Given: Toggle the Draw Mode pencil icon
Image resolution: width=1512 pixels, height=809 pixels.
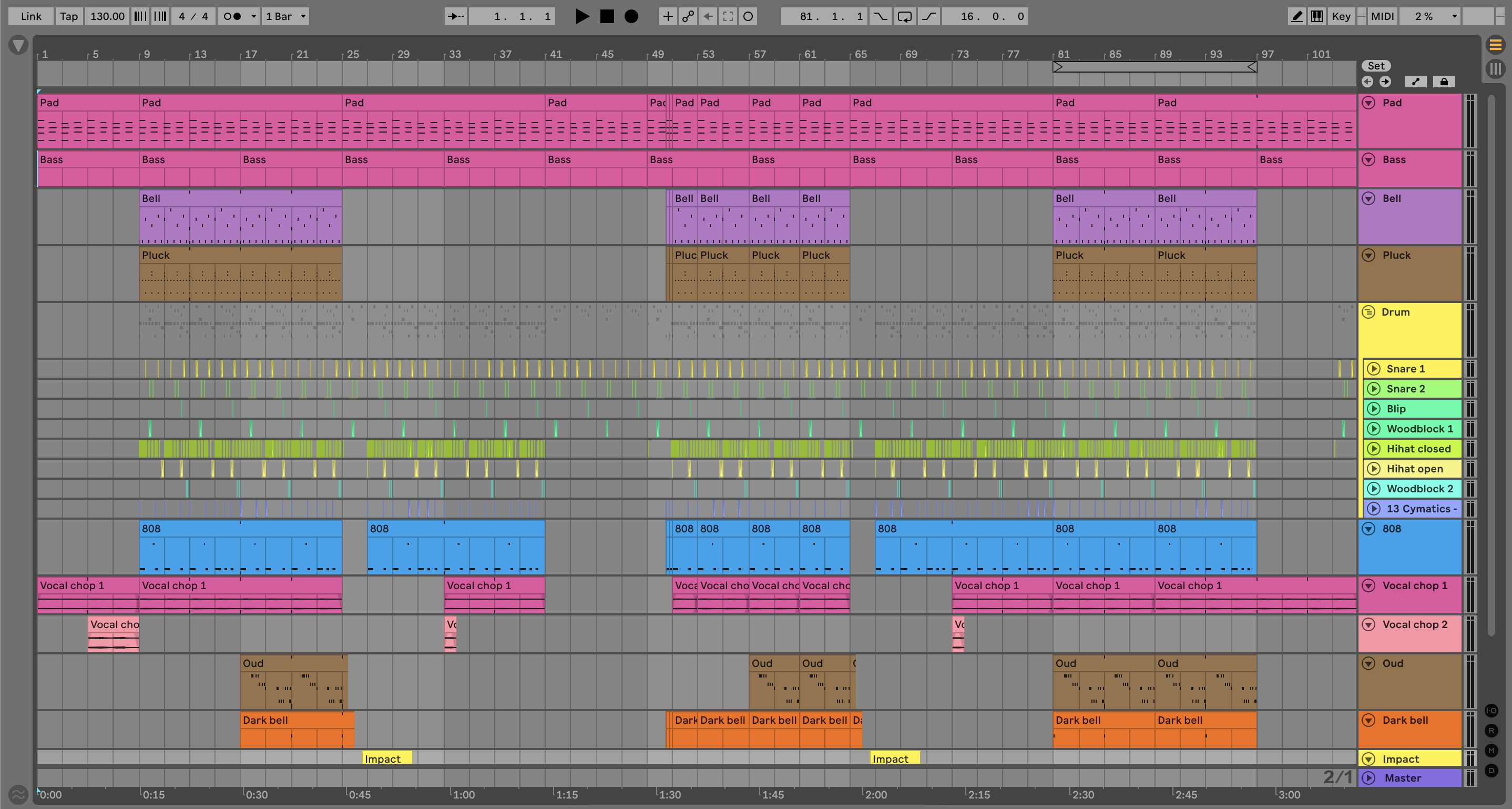Looking at the screenshot, I should pyautogui.click(x=1296, y=16).
